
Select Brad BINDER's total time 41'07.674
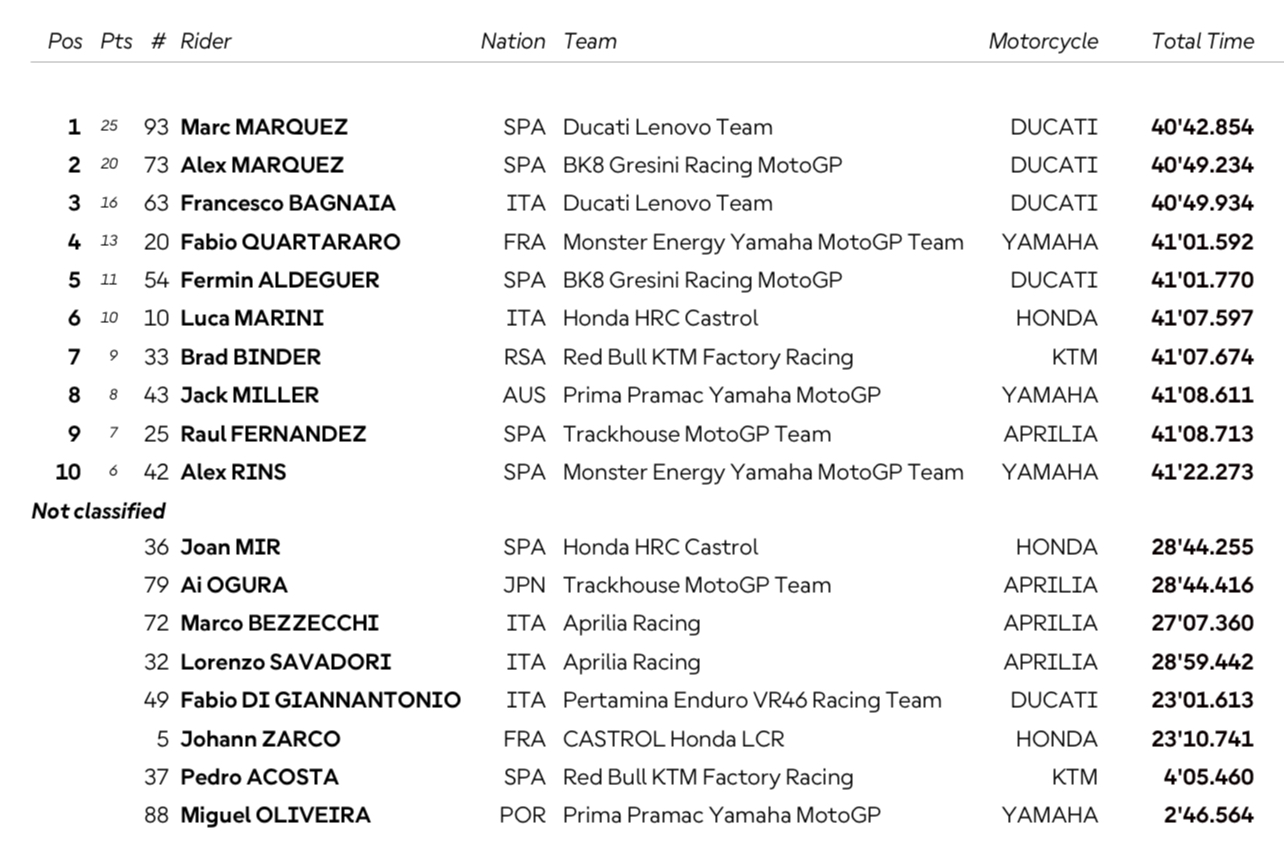coord(1202,357)
